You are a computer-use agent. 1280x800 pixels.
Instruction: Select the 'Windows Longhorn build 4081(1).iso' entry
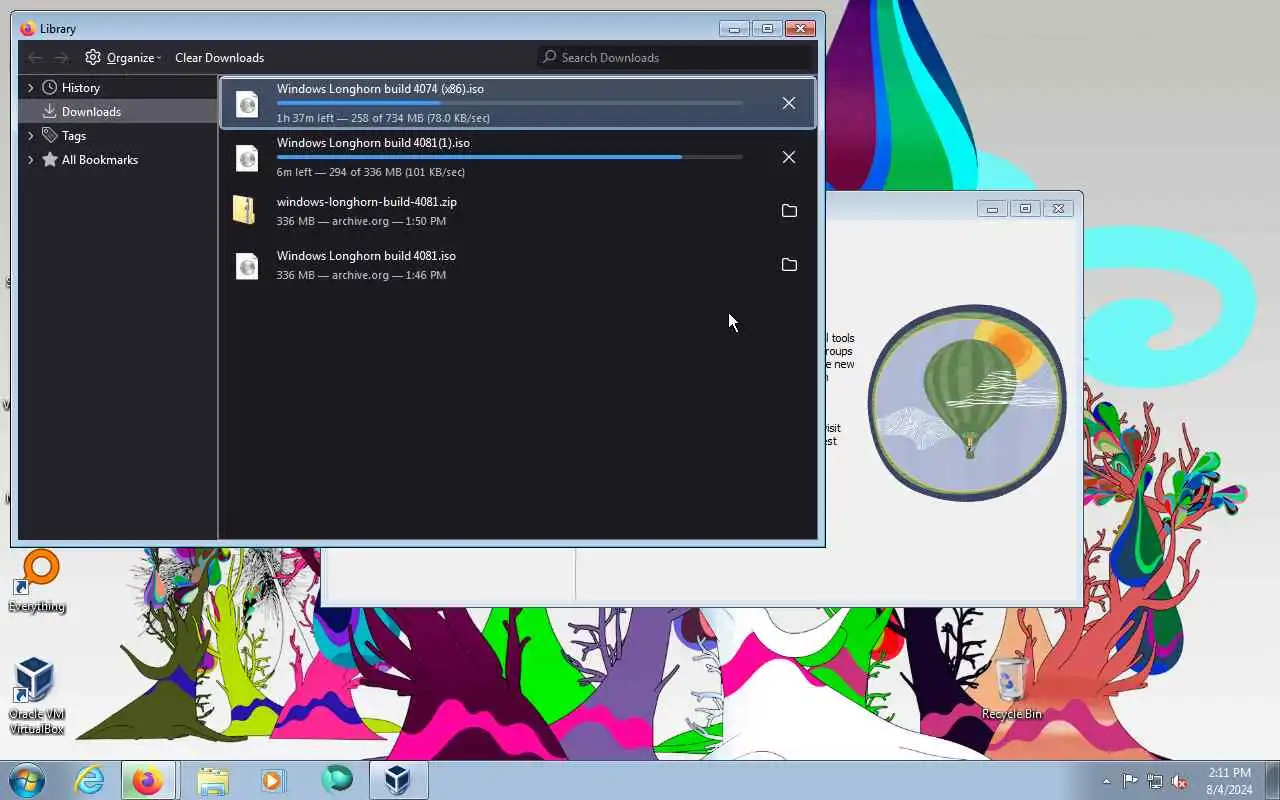point(518,157)
